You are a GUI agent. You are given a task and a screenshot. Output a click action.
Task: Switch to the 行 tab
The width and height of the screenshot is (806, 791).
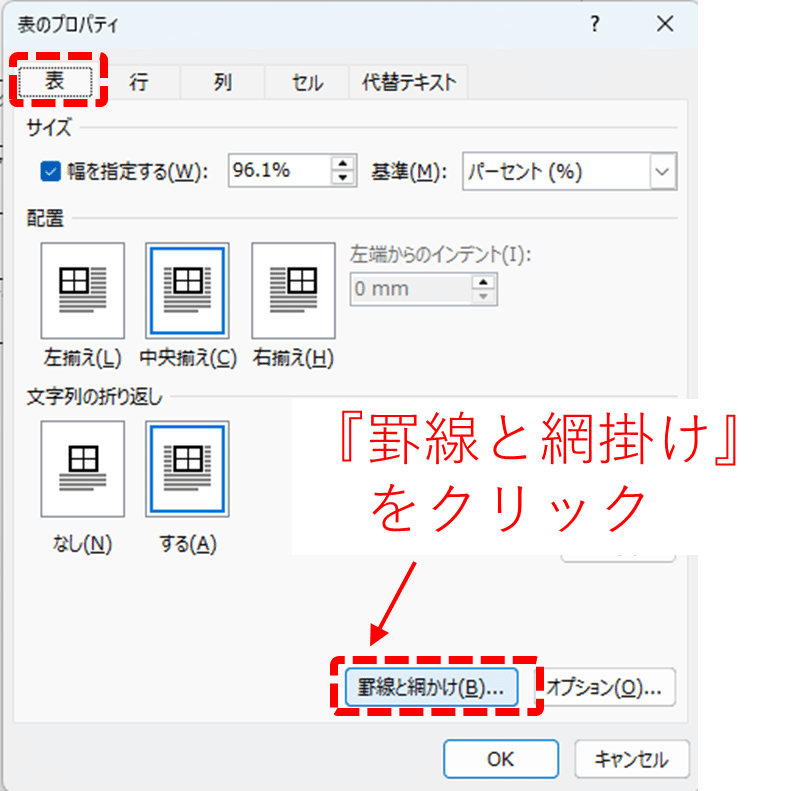tap(139, 82)
